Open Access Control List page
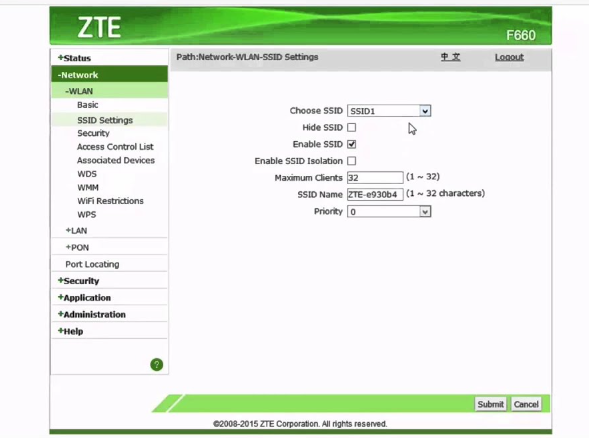The height and width of the screenshot is (438, 589). click(115, 147)
